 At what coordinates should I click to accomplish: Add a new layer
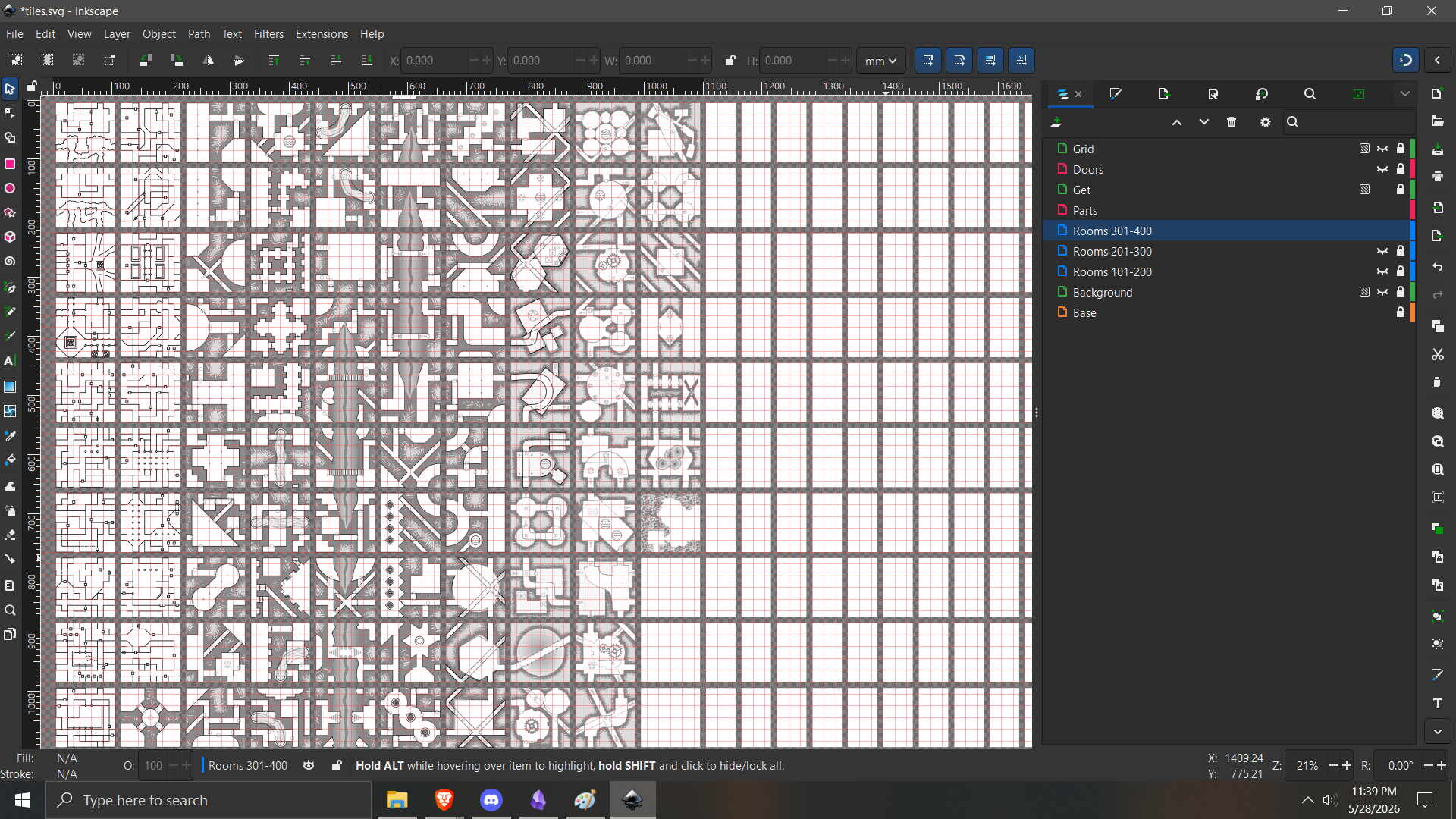(x=1056, y=122)
